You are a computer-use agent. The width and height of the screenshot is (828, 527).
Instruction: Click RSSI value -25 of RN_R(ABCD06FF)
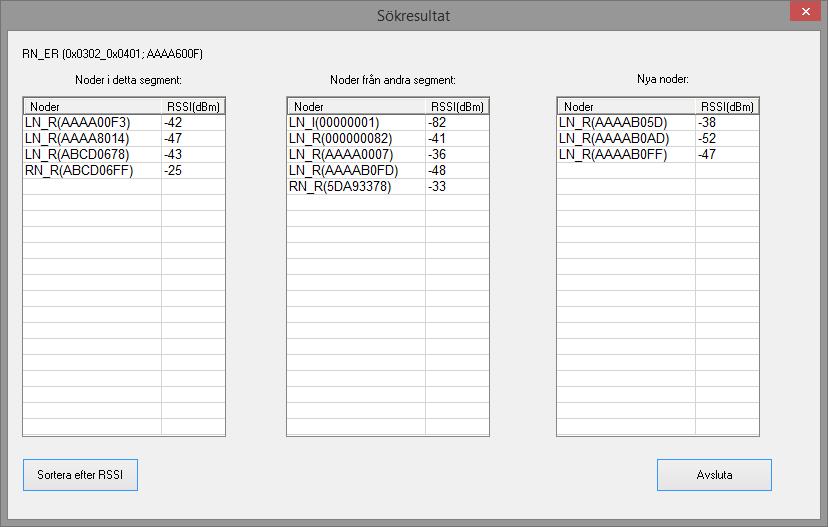pos(173,170)
